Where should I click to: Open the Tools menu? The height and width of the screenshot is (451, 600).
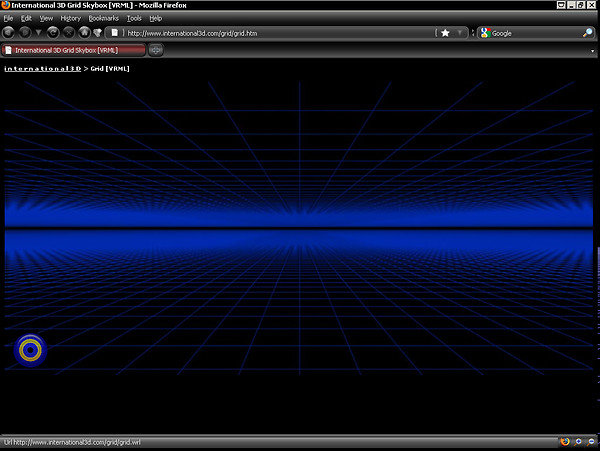point(134,18)
